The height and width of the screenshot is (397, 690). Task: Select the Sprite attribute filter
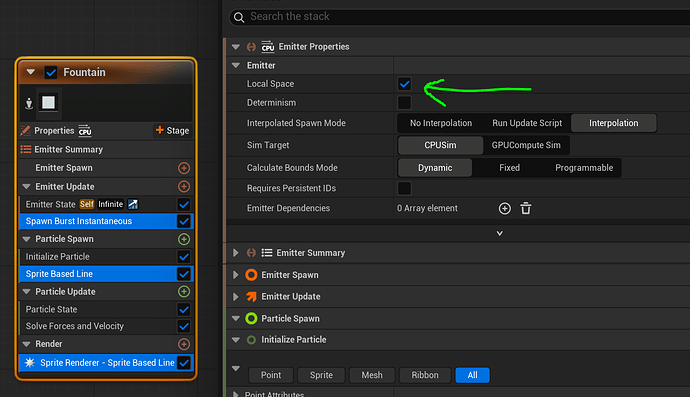[x=321, y=375]
